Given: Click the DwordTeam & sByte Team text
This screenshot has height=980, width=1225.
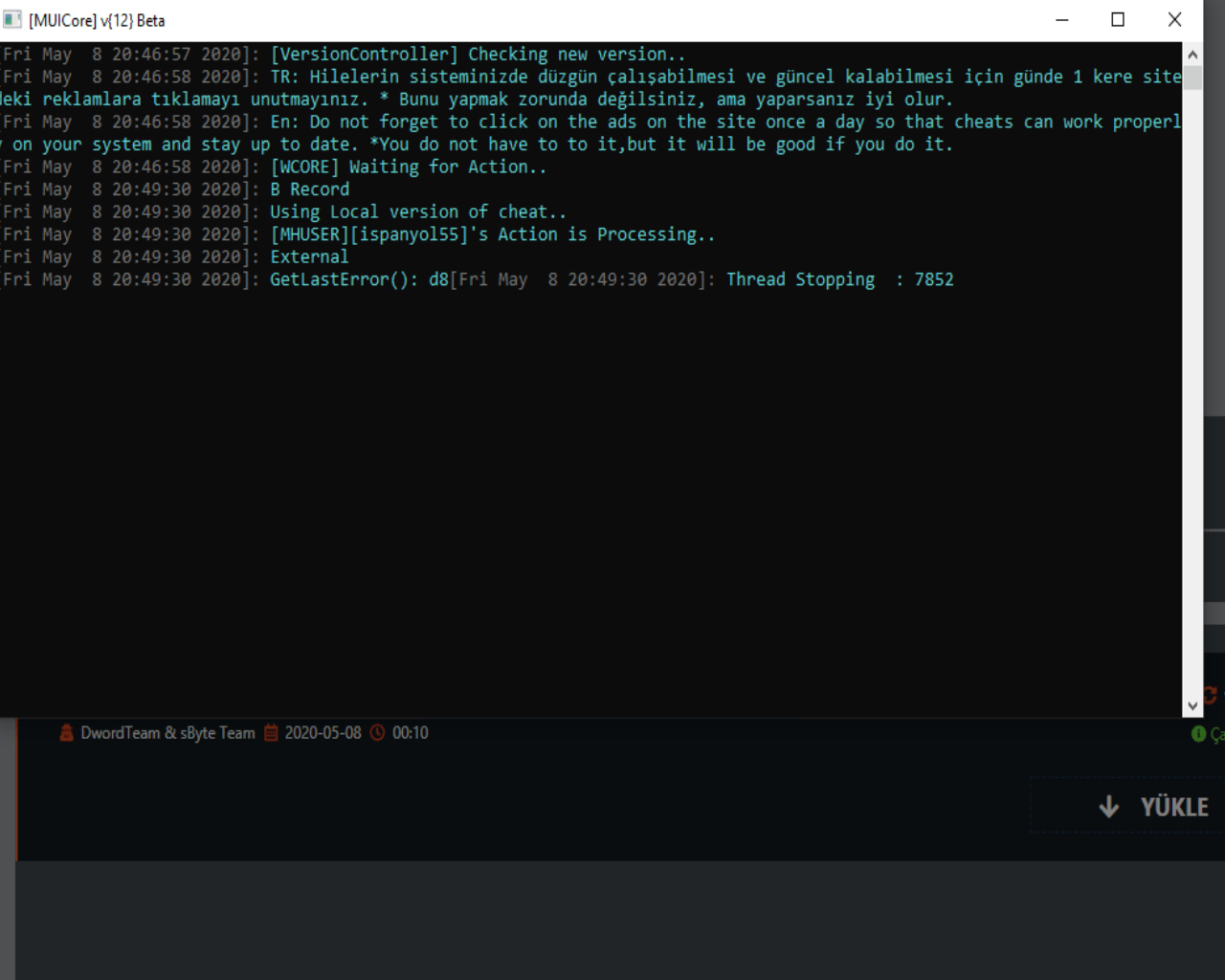Looking at the screenshot, I should (167, 733).
